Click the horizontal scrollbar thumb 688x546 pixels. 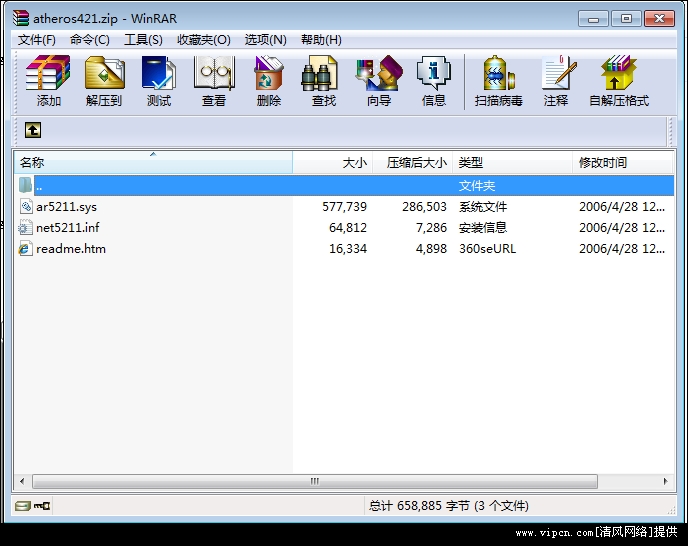(x=315, y=481)
